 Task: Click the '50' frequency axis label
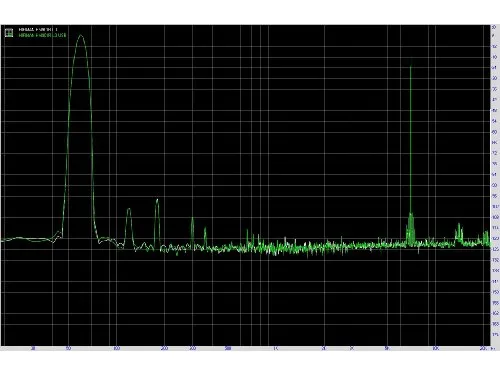(x=68, y=349)
